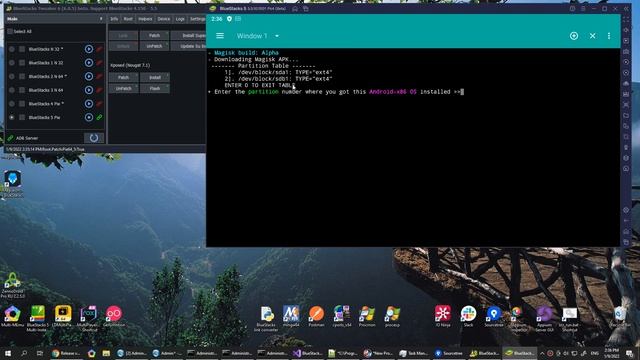Open Task View on taskbar
Image resolution: width=640 pixels, height=360 pixels.
tap(40, 353)
